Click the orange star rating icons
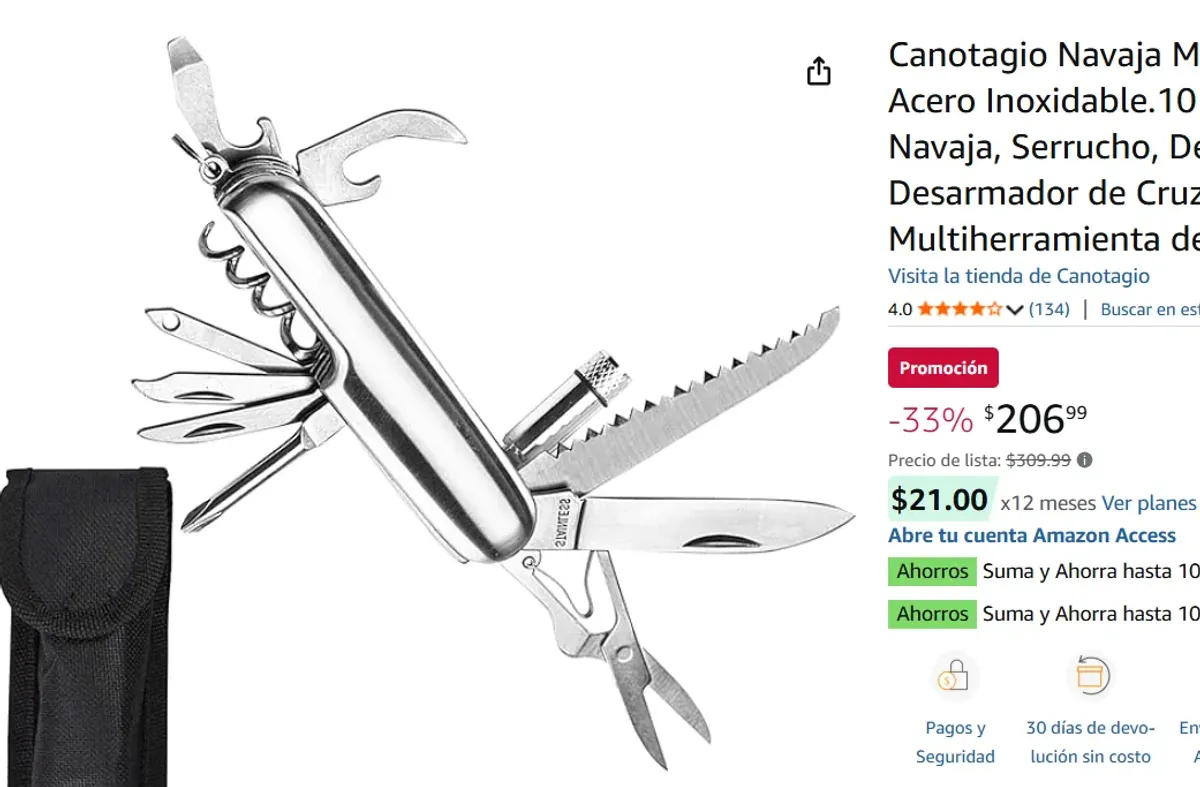This screenshot has width=1200, height=787. [x=959, y=309]
